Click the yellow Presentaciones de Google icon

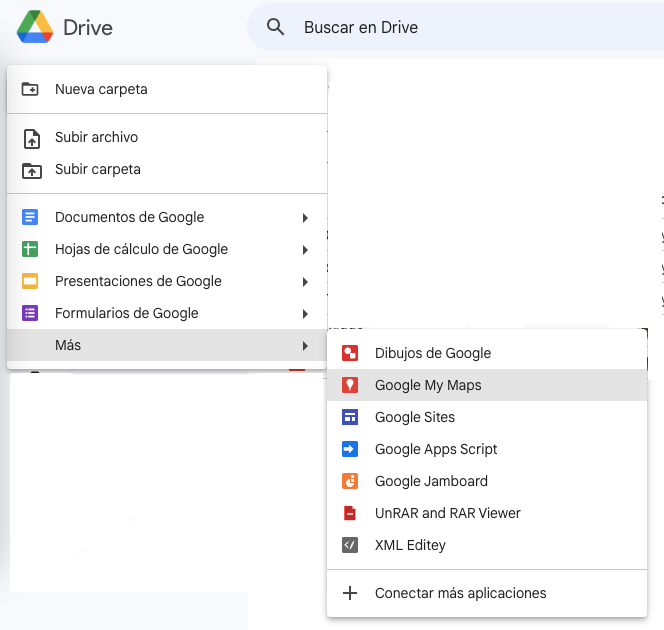click(30, 281)
